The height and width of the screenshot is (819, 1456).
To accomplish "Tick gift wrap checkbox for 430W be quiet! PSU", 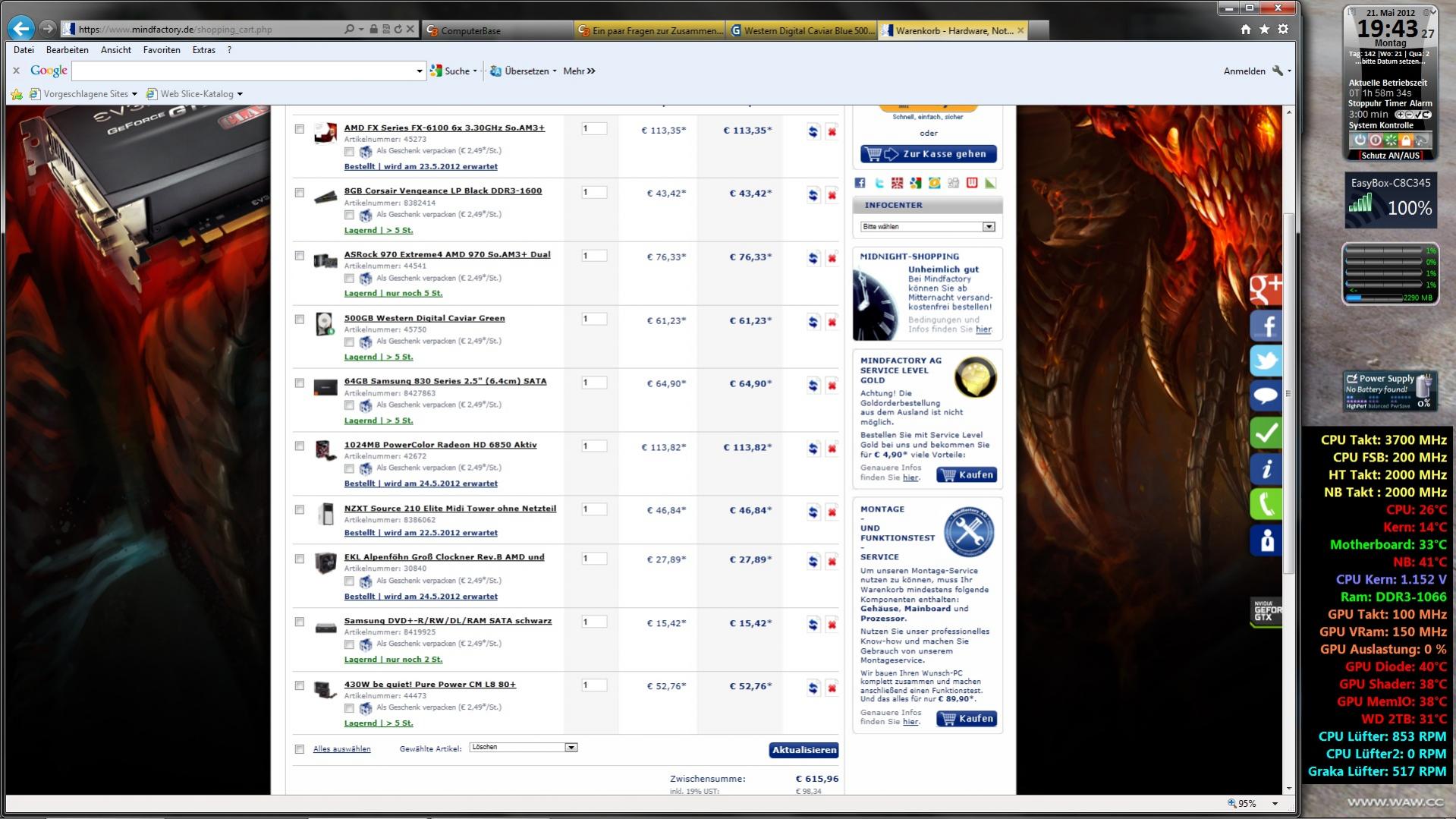I will [349, 708].
